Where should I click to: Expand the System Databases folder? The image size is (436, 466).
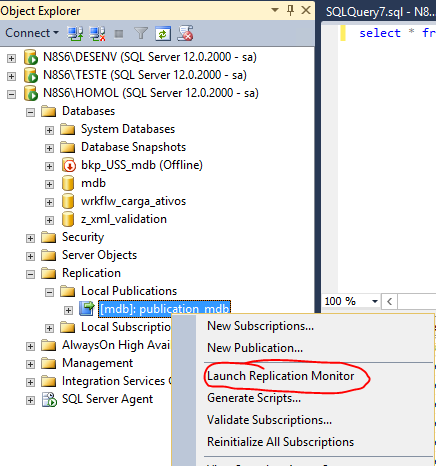(x=49, y=130)
